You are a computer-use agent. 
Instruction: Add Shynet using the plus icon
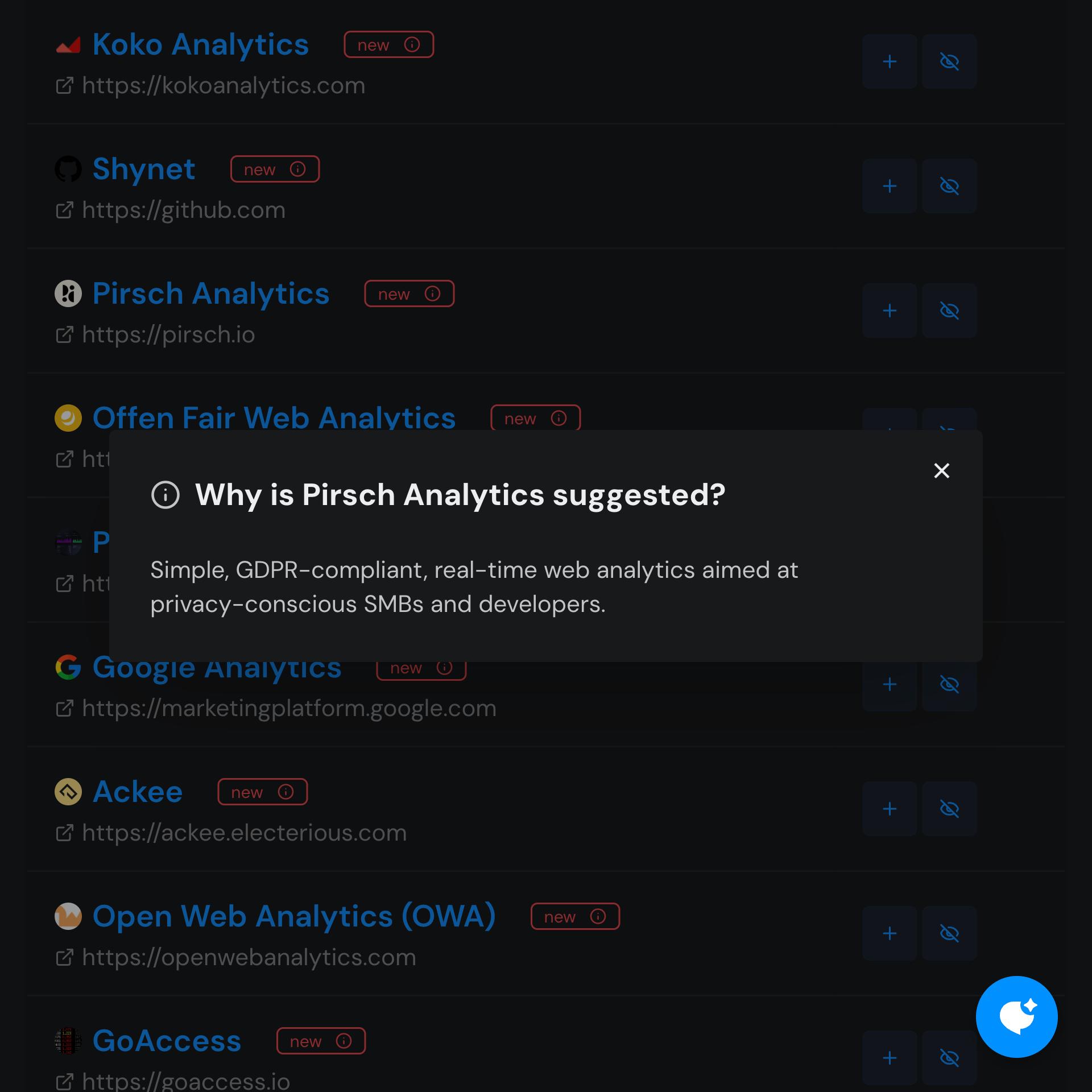pos(890,186)
